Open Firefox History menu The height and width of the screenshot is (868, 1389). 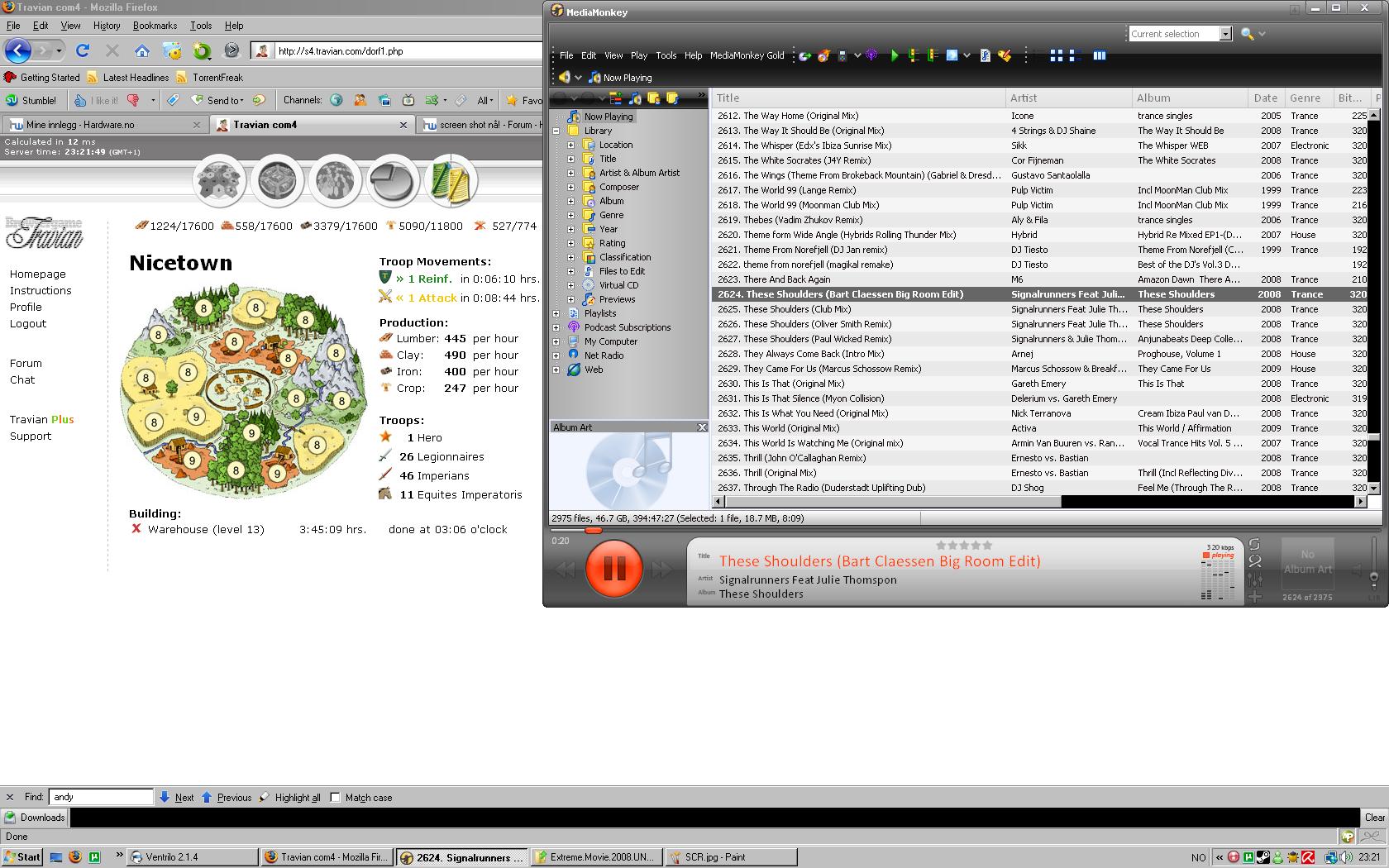[106, 26]
